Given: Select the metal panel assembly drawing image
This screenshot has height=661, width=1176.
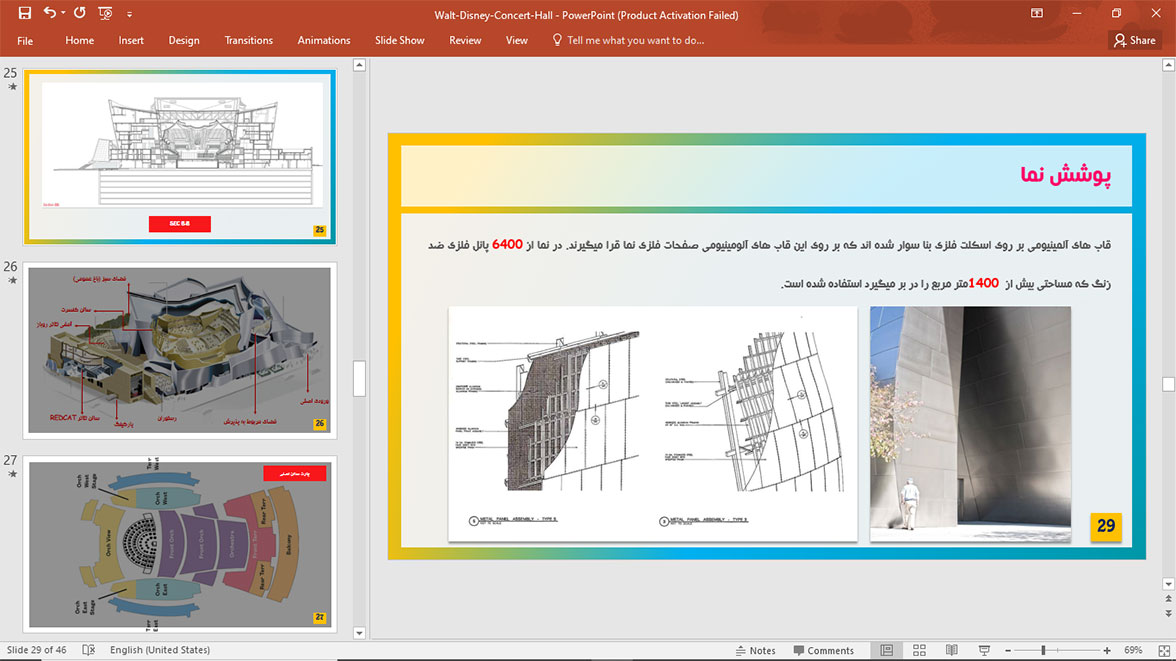Looking at the screenshot, I should click(652, 424).
